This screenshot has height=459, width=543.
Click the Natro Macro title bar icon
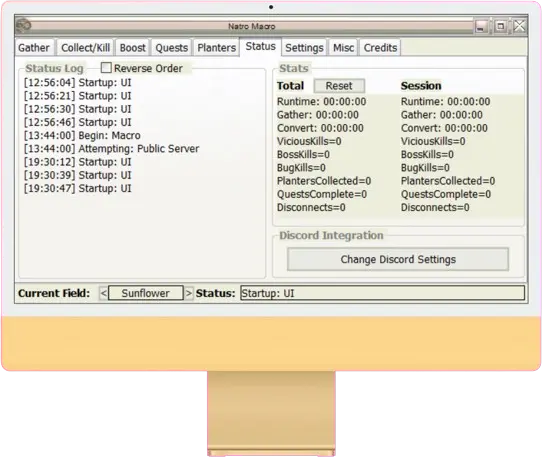(24, 25)
